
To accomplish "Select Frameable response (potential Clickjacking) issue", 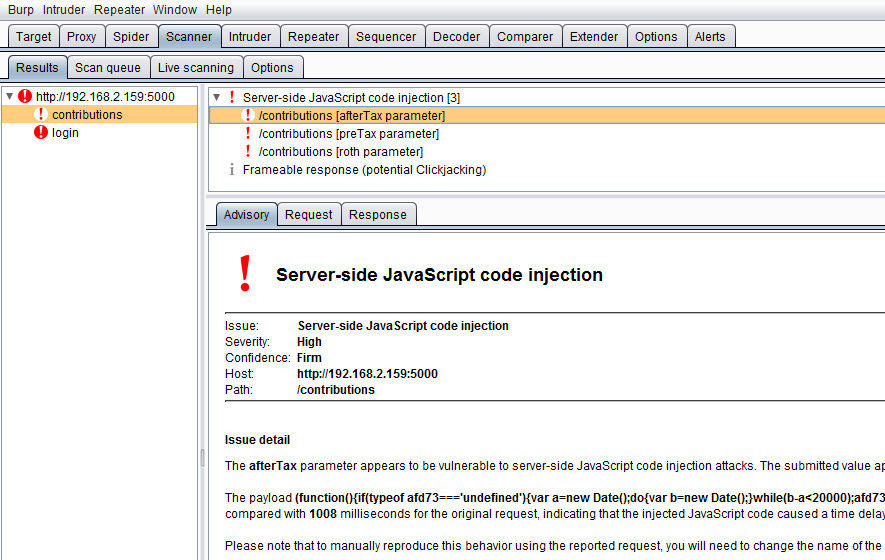I will pyautogui.click(x=364, y=170).
